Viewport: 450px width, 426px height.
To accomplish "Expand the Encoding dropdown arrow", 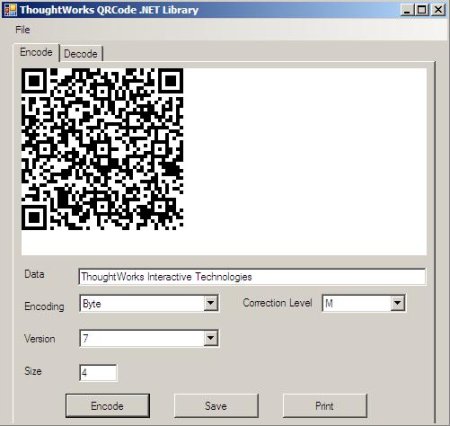I will tap(211, 303).
